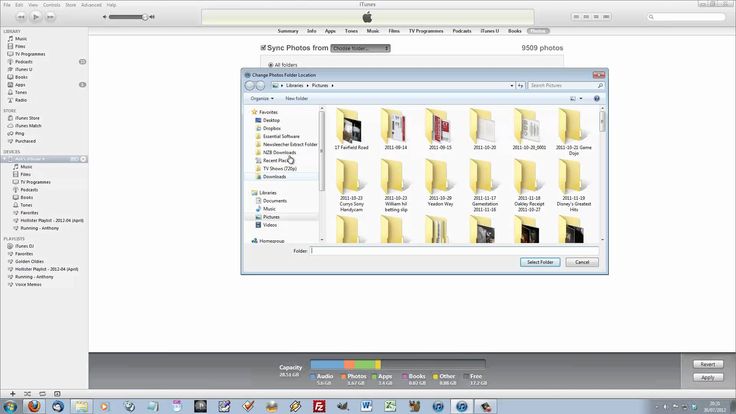
Task: Switch to the Summary tab
Action: pos(288,31)
